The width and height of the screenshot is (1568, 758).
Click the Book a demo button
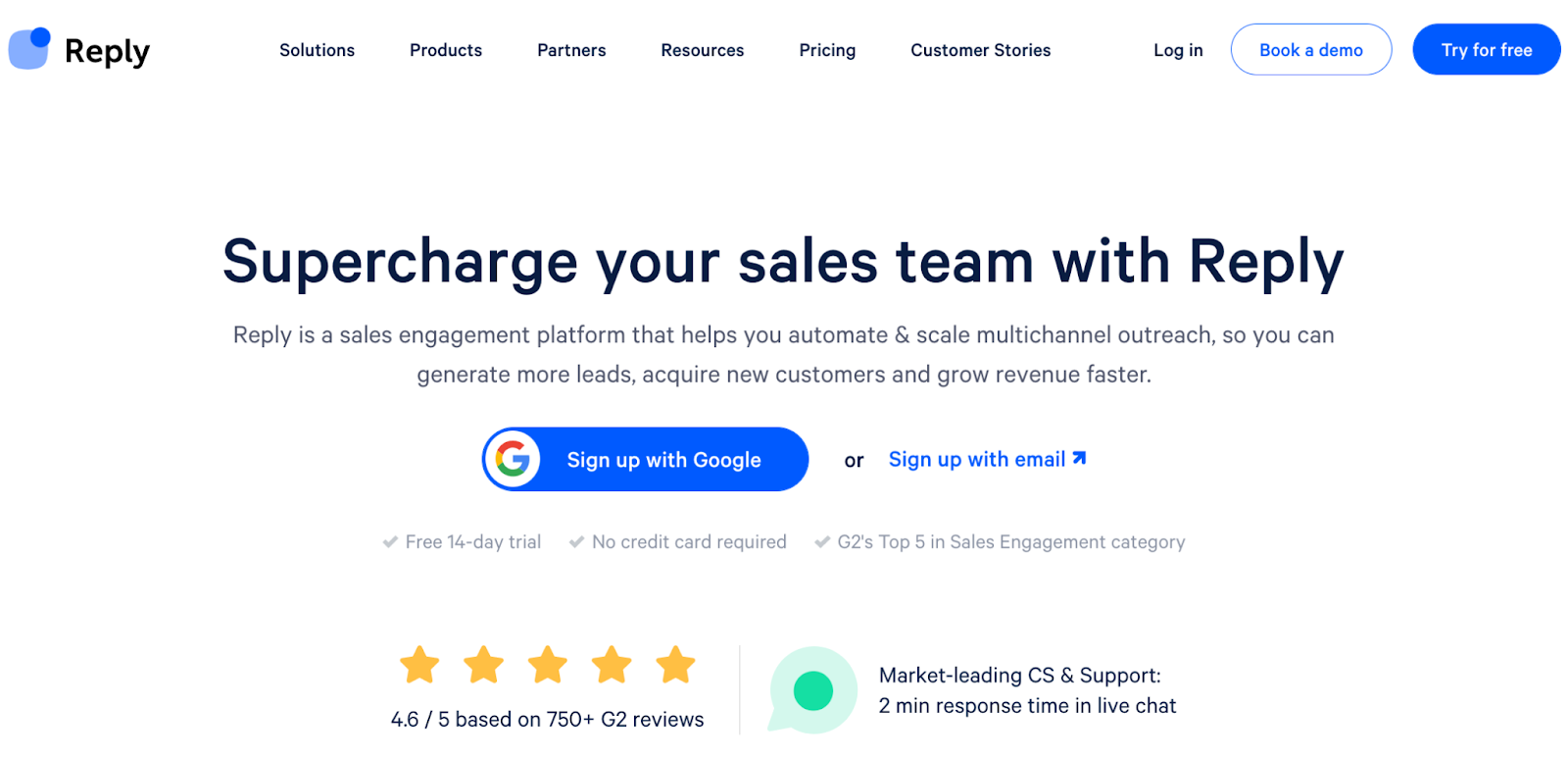point(1311,50)
